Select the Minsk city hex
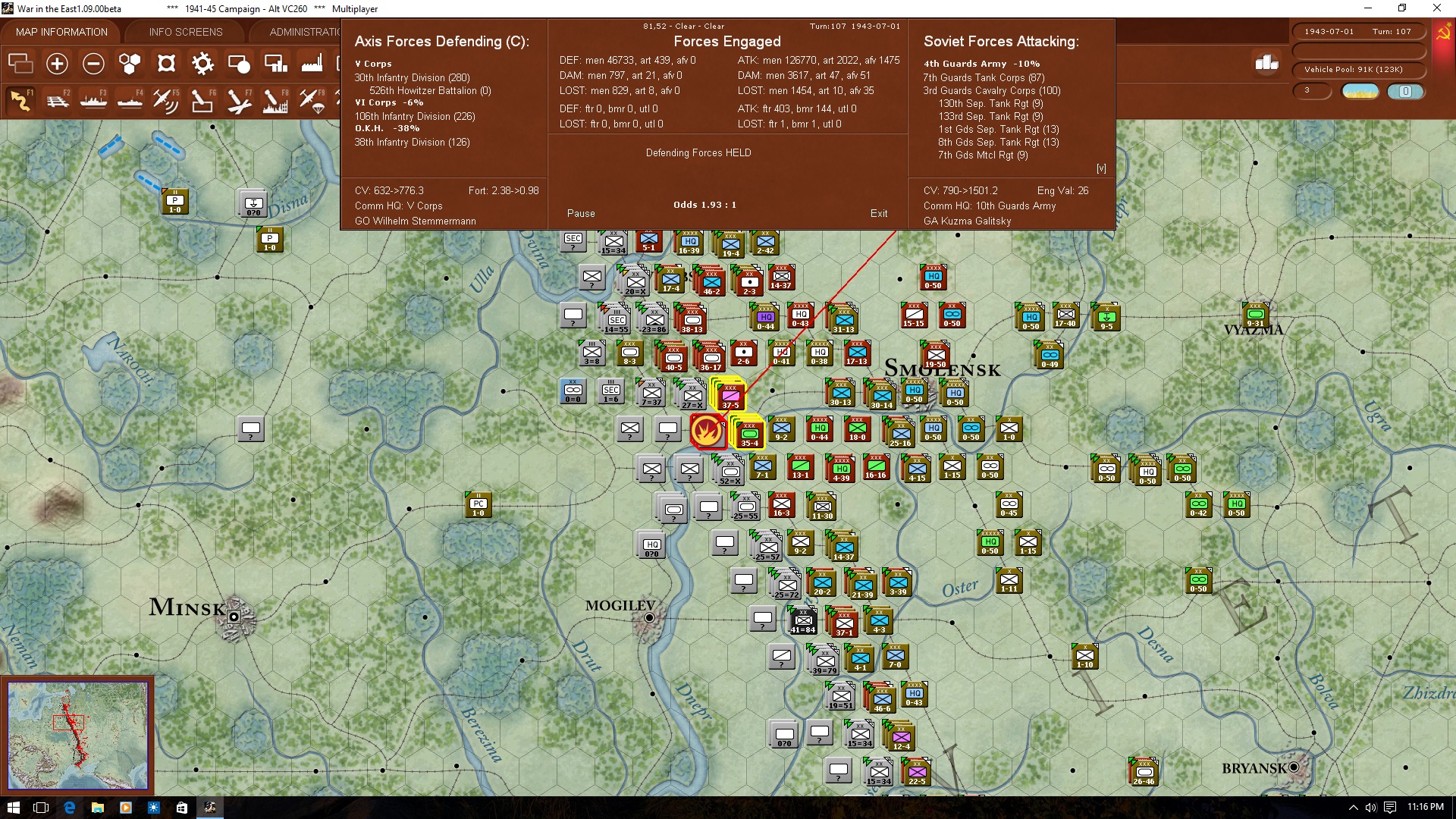This screenshot has height=819, width=1456. click(234, 617)
